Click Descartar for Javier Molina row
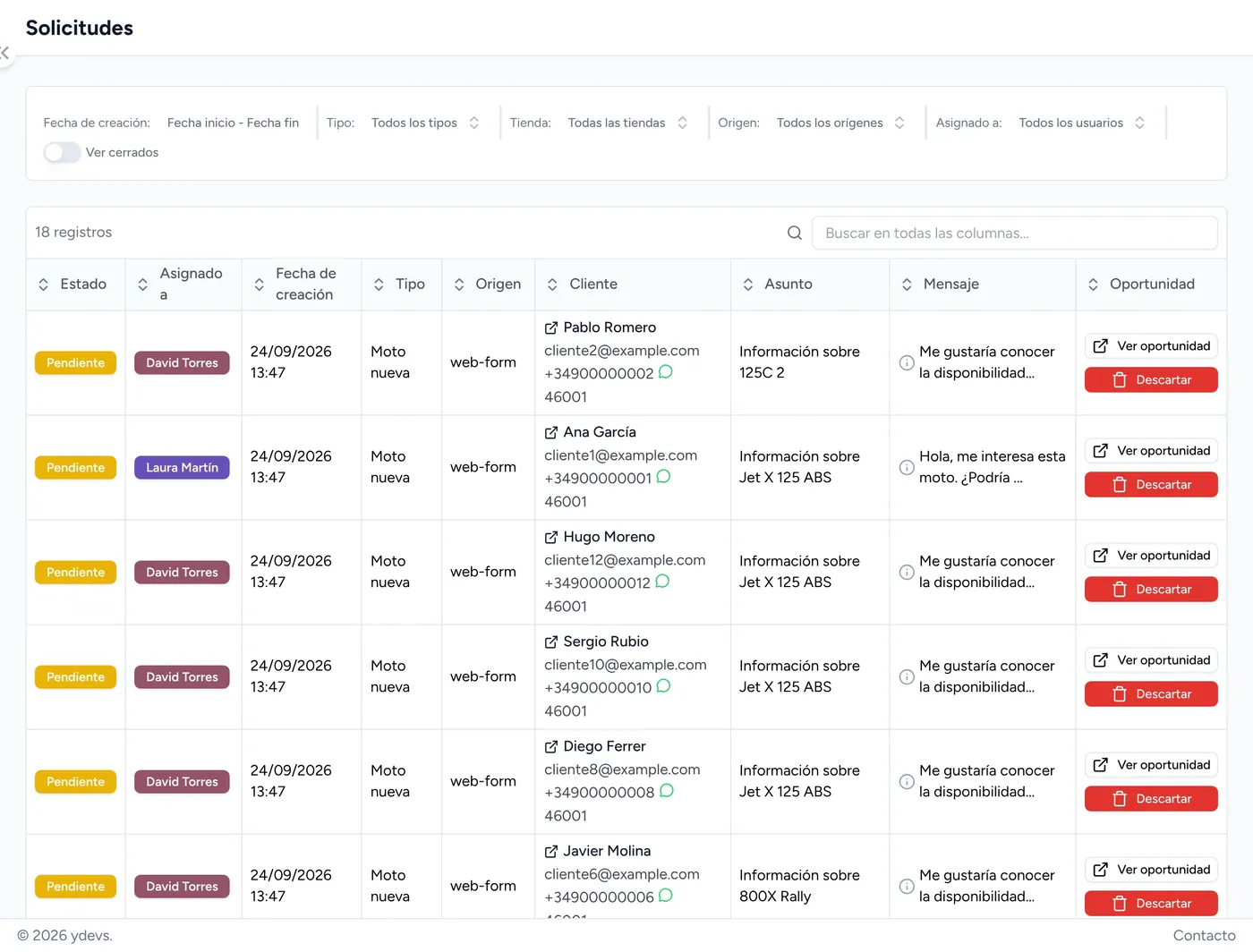The height and width of the screenshot is (952, 1253). (1151, 904)
